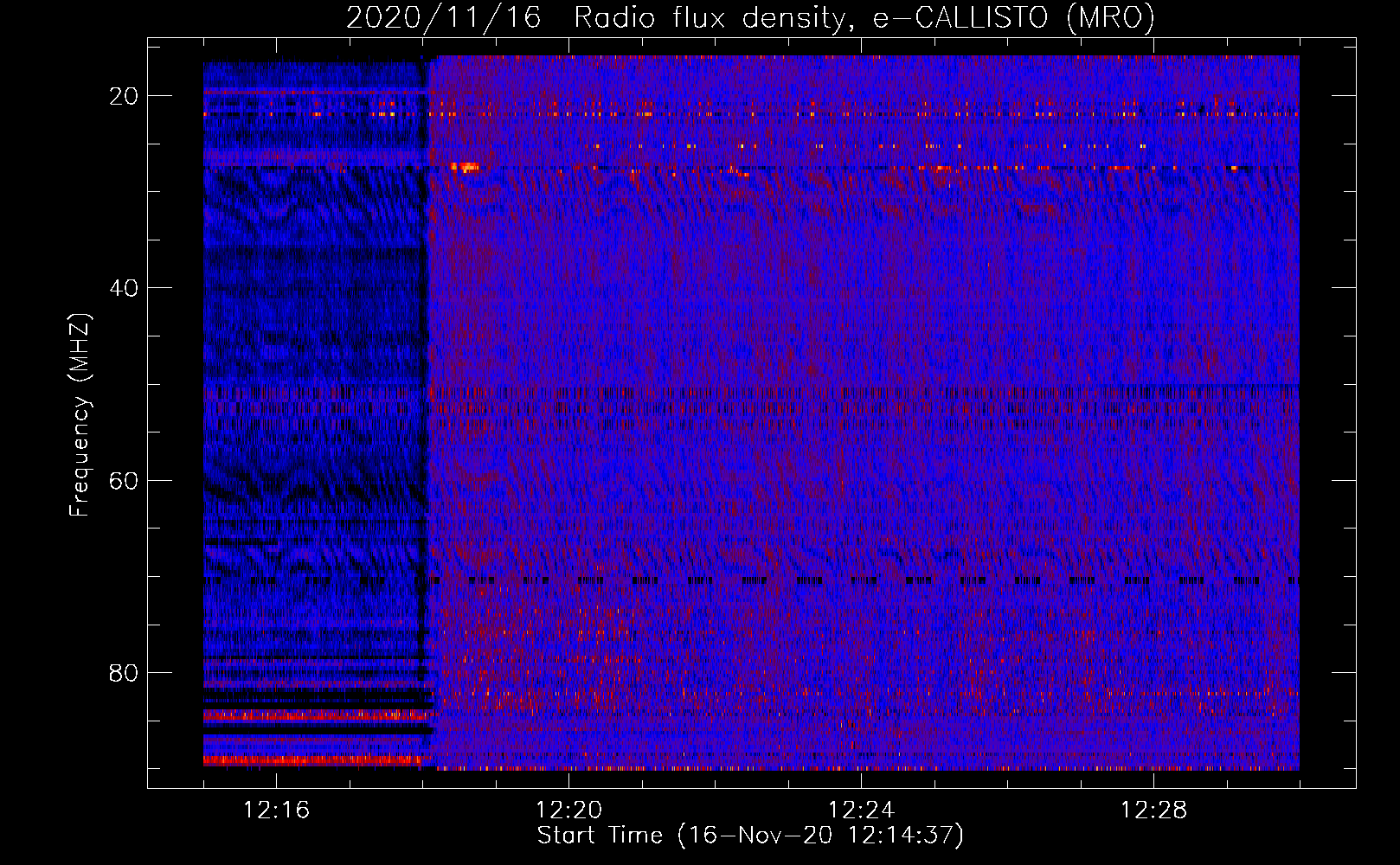The height and width of the screenshot is (865, 1400).
Task: Click the 12:20 time tick label
Action: pyautogui.click(x=568, y=811)
